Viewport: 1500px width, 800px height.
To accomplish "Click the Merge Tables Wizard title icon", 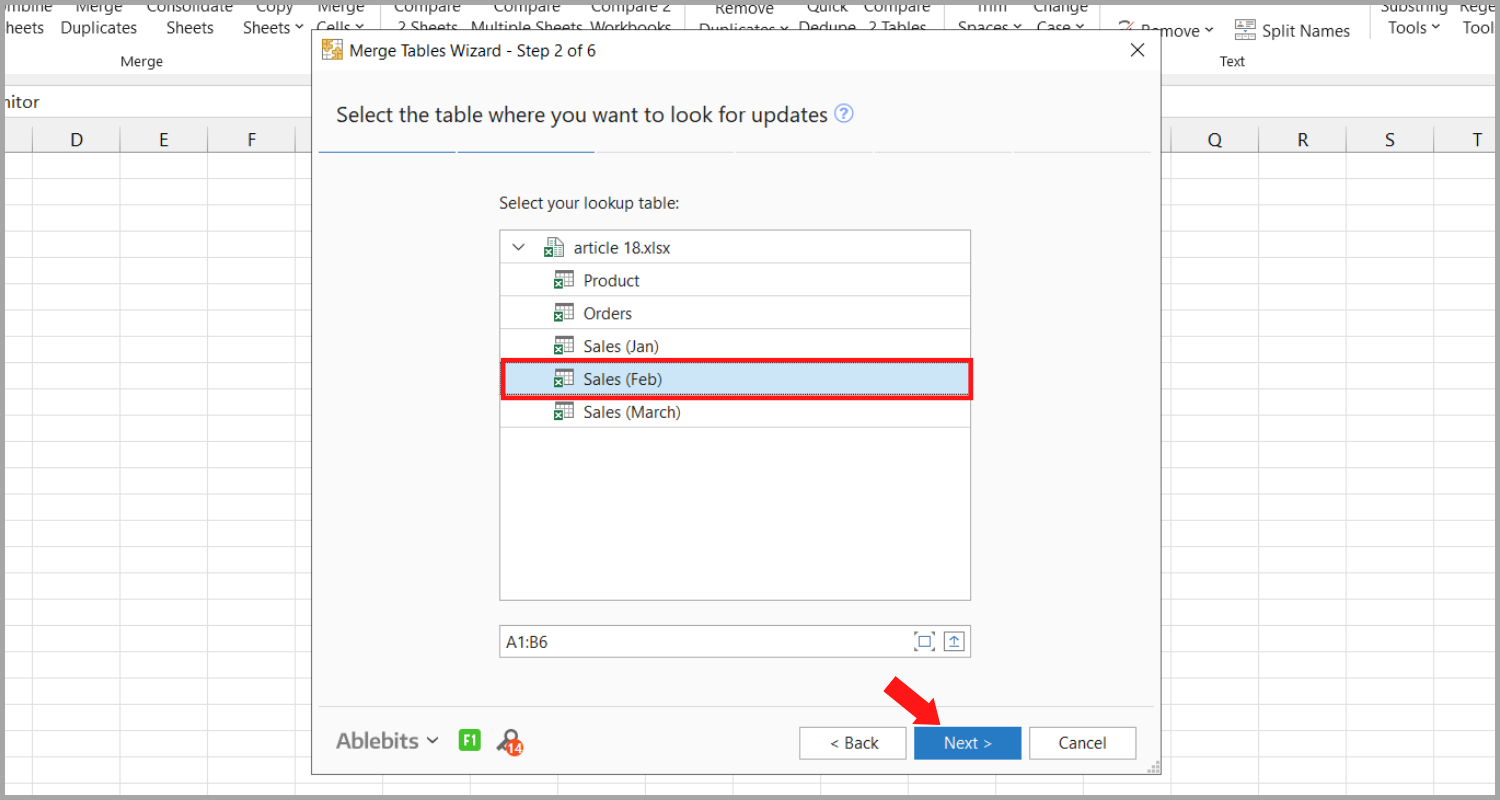I will click(x=332, y=50).
